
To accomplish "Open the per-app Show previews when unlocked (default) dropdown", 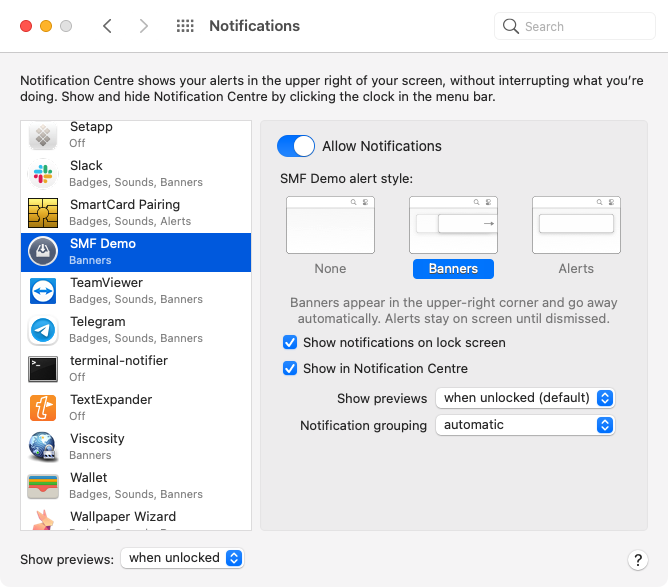I will click(525, 398).
